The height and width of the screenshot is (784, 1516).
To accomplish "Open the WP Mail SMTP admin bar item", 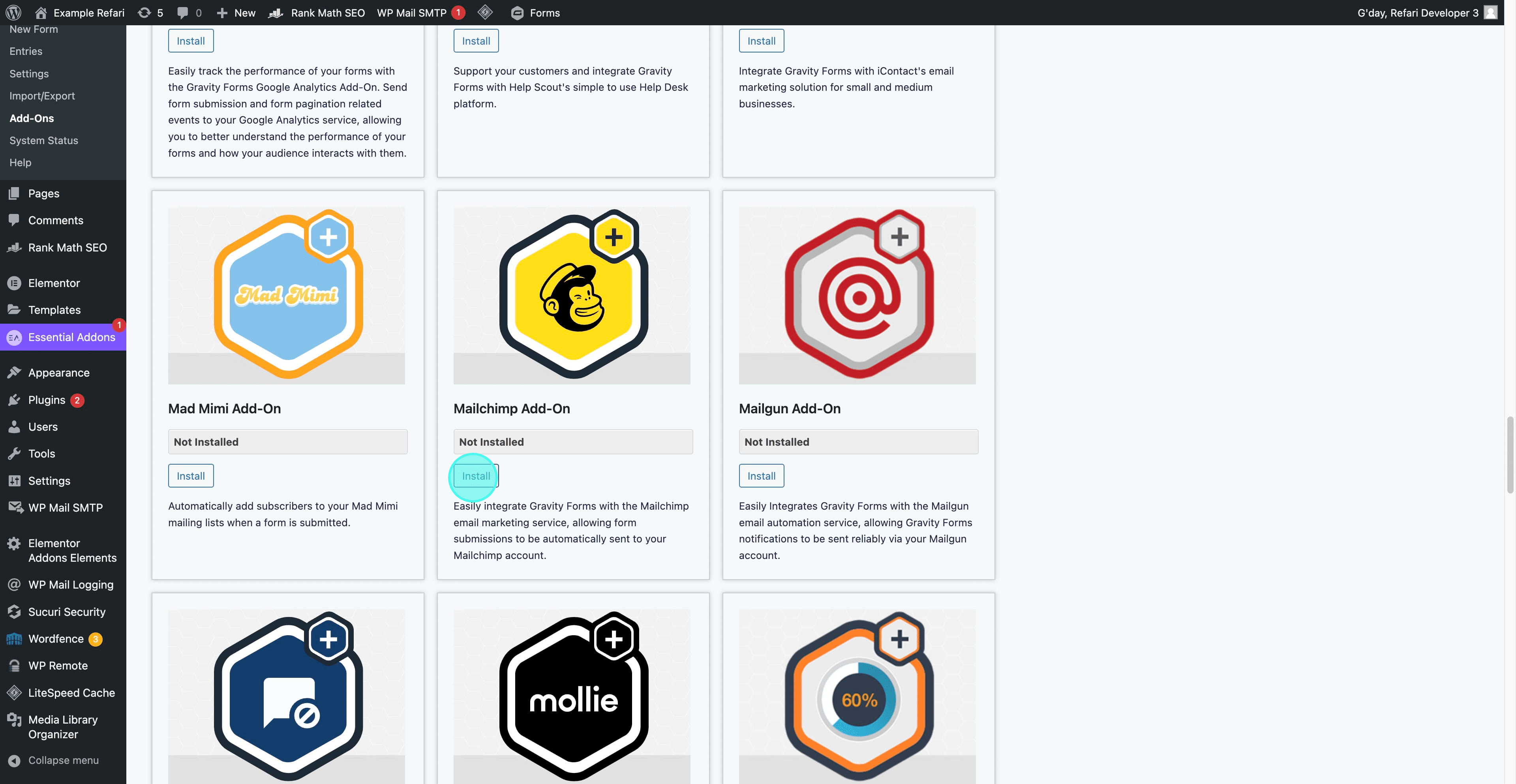I will coord(421,12).
